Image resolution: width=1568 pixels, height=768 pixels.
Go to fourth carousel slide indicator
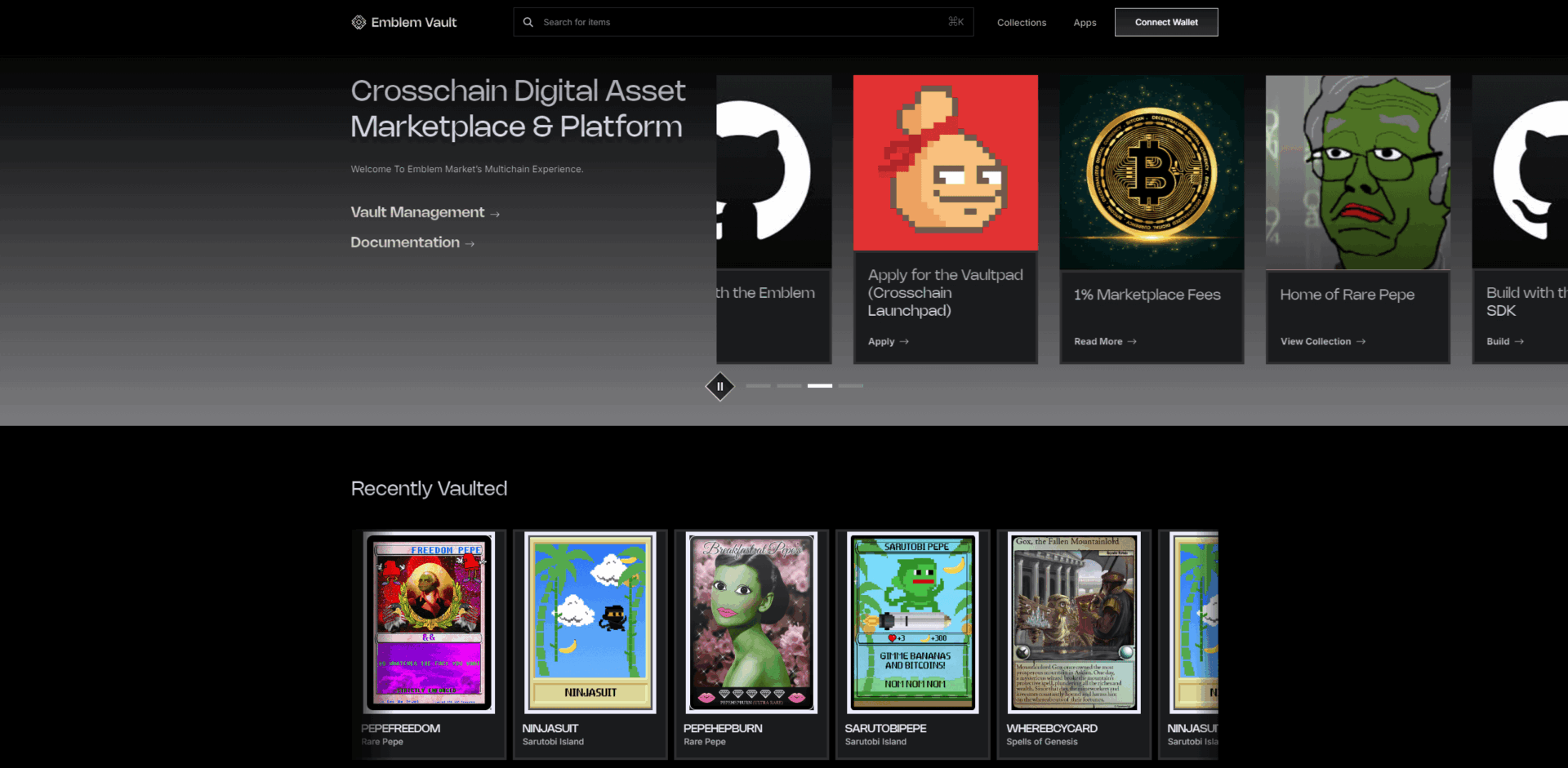point(851,386)
